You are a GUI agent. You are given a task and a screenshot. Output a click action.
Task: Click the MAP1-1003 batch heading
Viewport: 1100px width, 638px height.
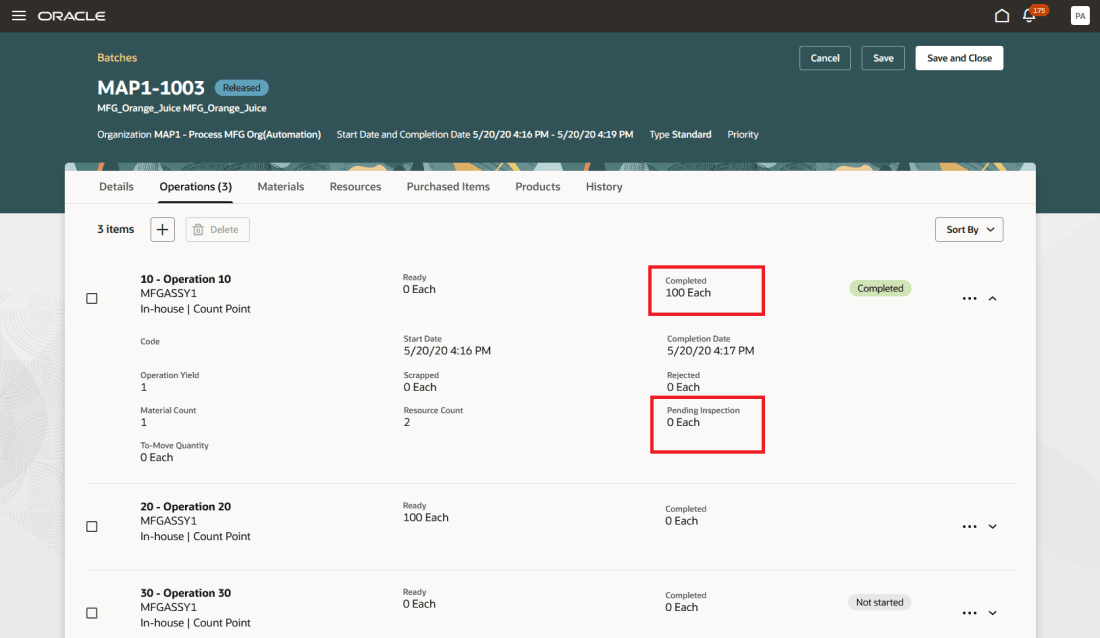(x=151, y=88)
